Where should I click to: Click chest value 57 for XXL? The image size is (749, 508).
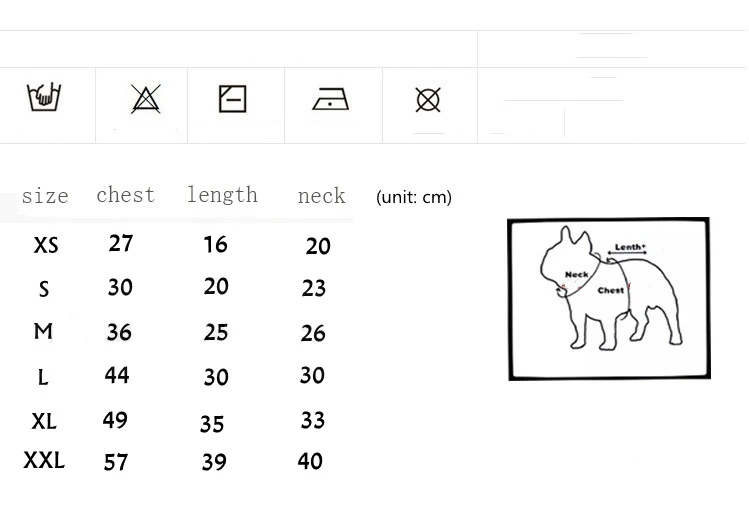116,462
